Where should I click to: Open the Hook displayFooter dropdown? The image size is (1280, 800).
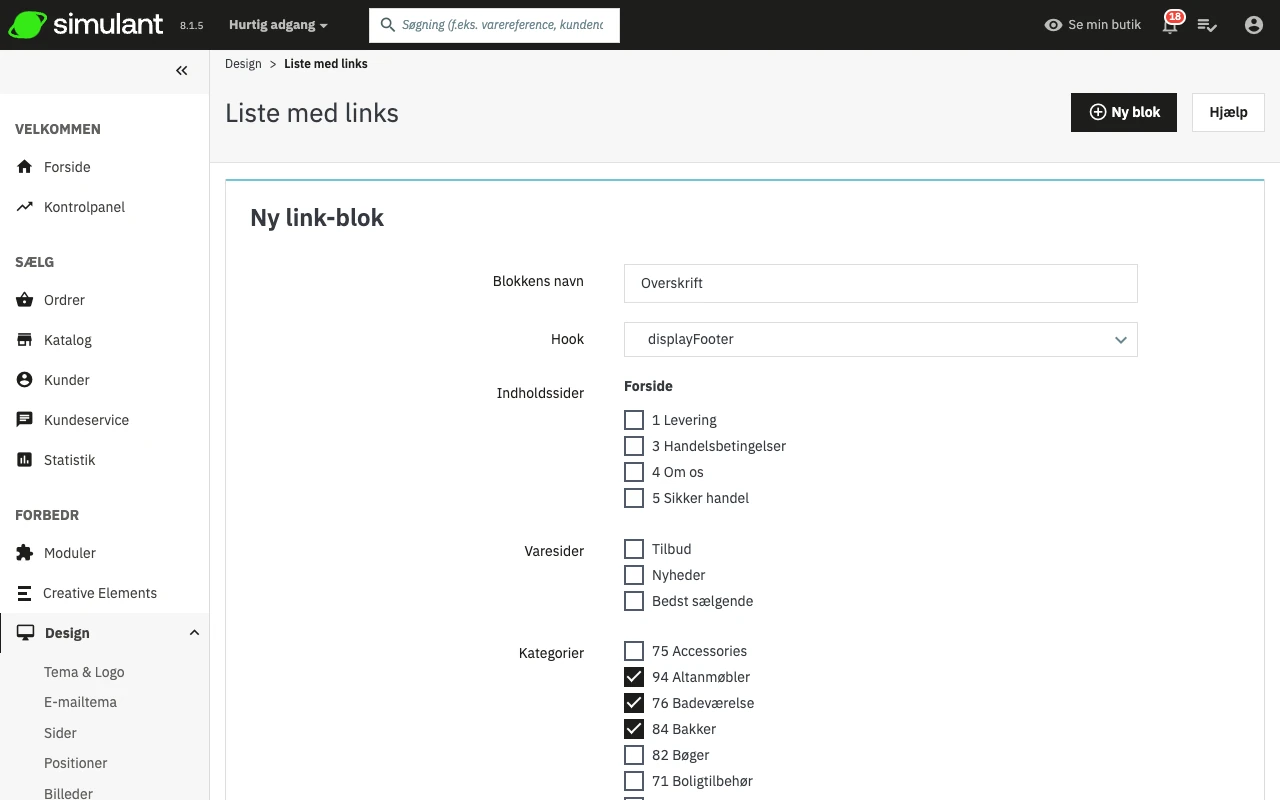880,340
